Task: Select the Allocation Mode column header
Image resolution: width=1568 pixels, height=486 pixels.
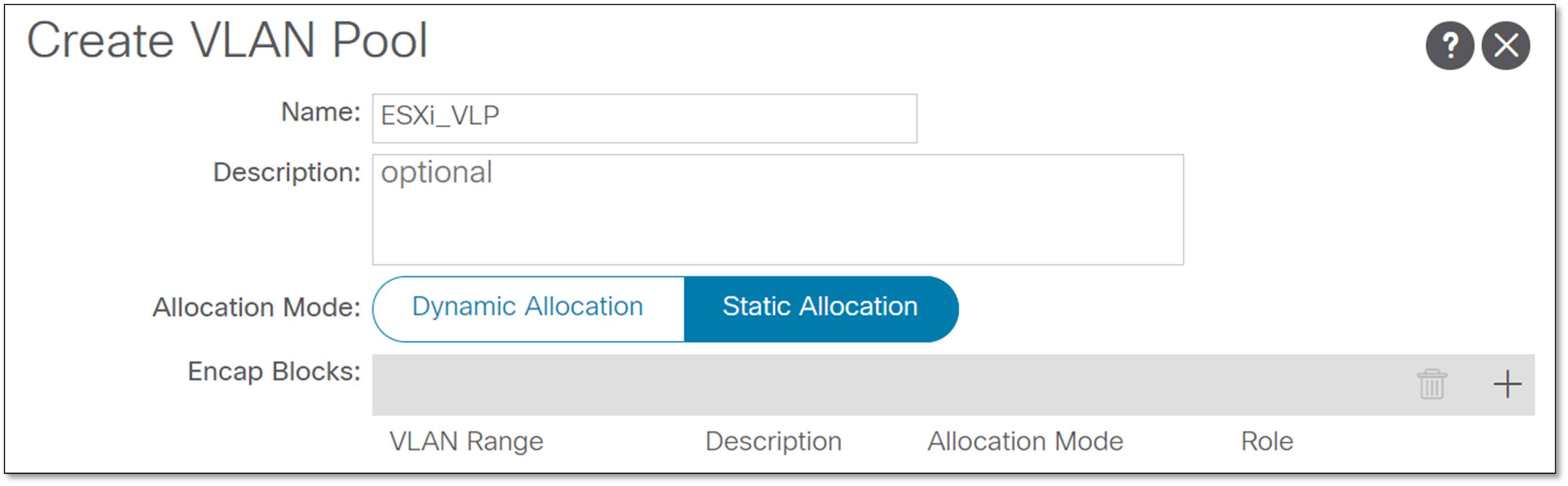Action: (x=1025, y=441)
